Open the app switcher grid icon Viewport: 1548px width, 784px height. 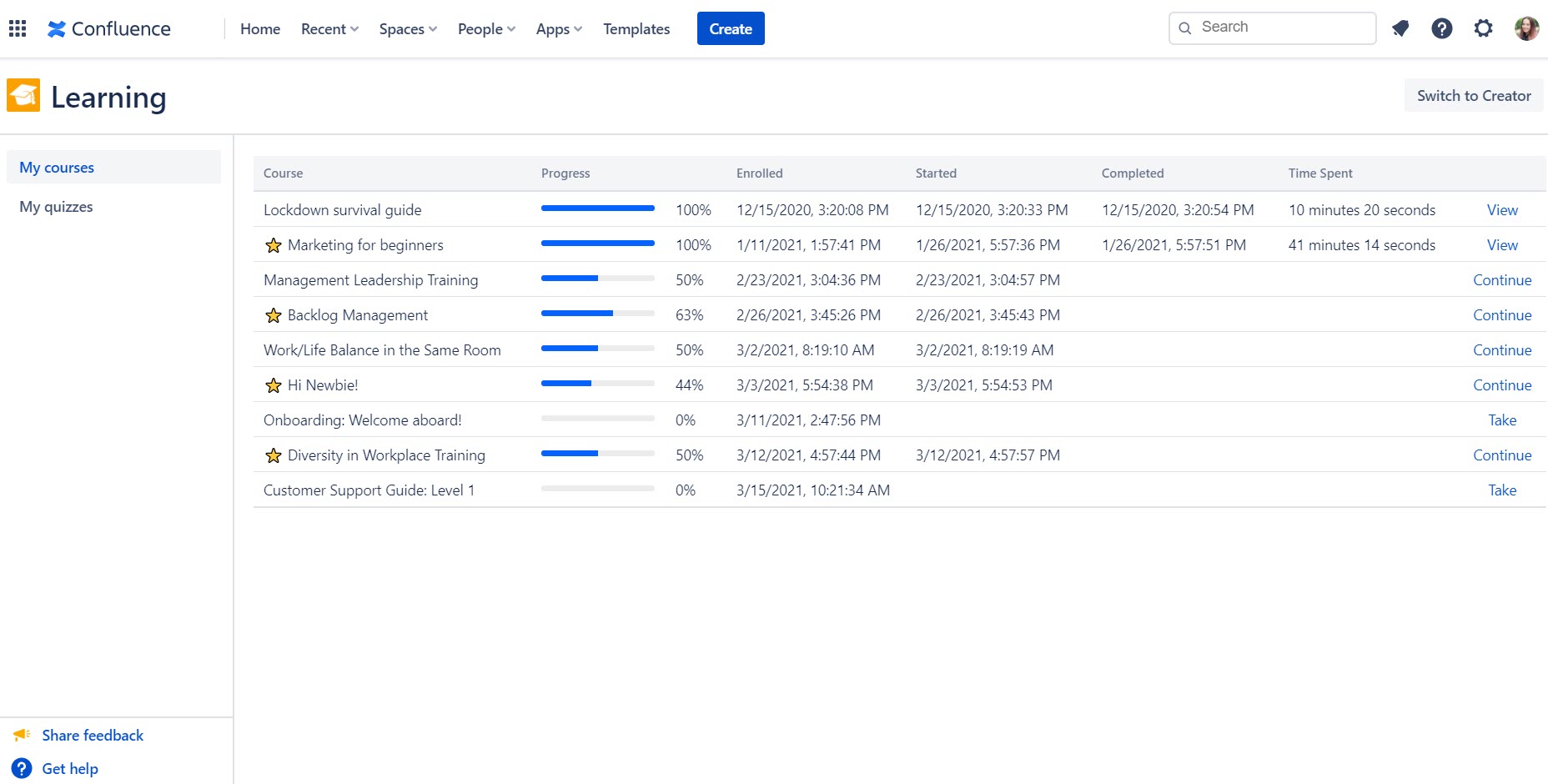pyautogui.click(x=18, y=28)
